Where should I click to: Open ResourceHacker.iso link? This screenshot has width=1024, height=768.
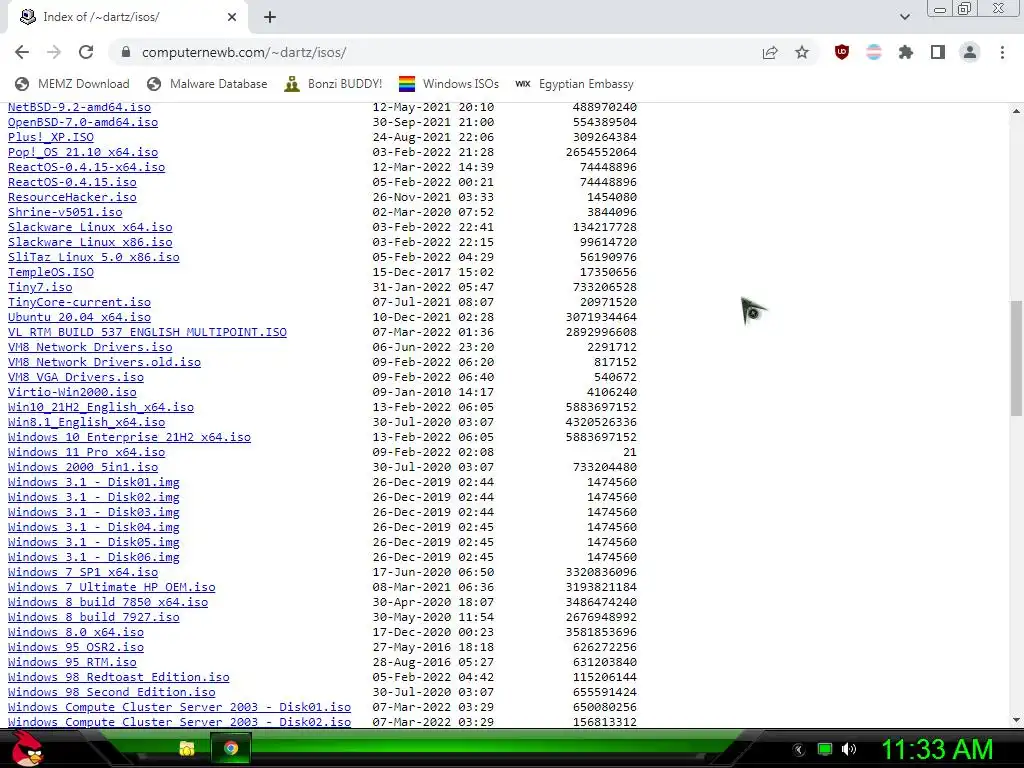pos(72,197)
